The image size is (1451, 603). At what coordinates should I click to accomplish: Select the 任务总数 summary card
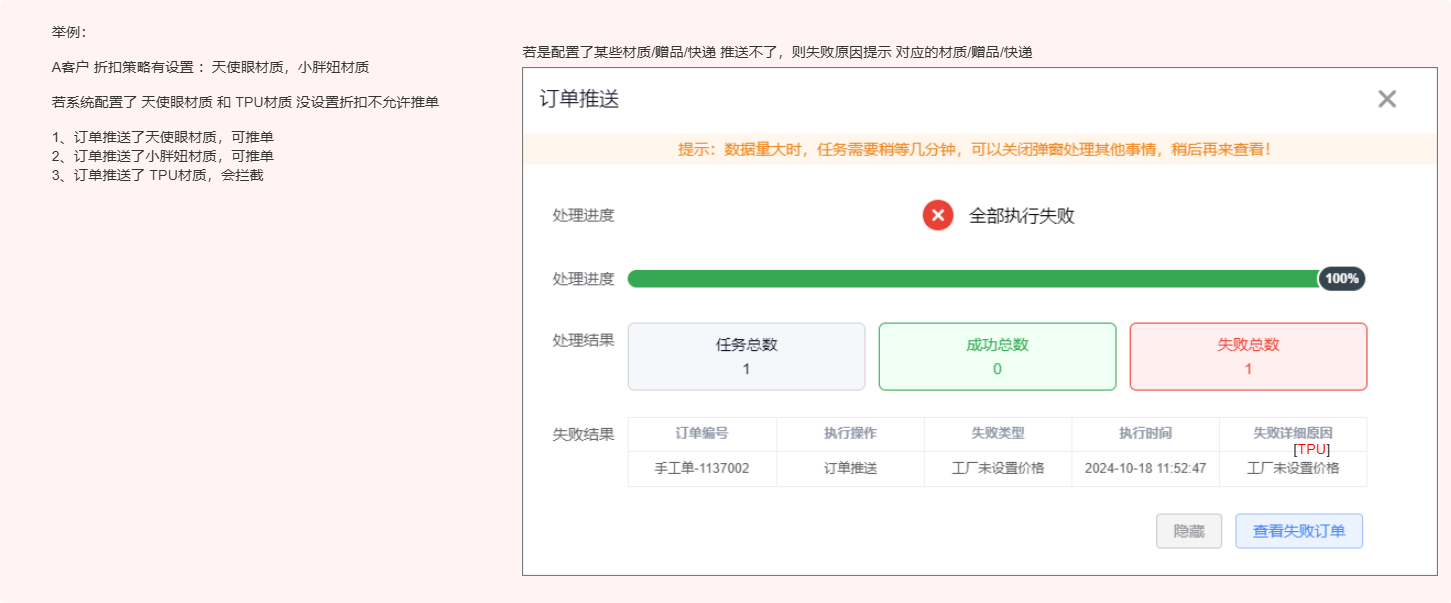coord(746,356)
